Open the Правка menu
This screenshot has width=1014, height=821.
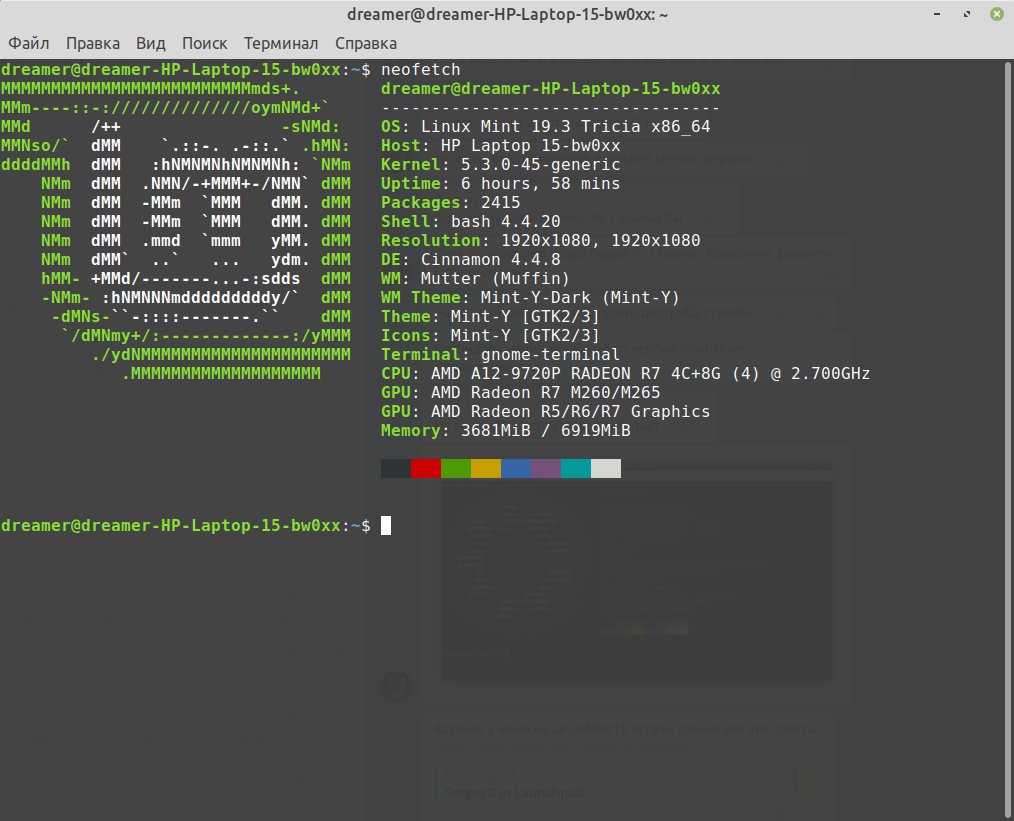pyautogui.click(x=92, y=43)
